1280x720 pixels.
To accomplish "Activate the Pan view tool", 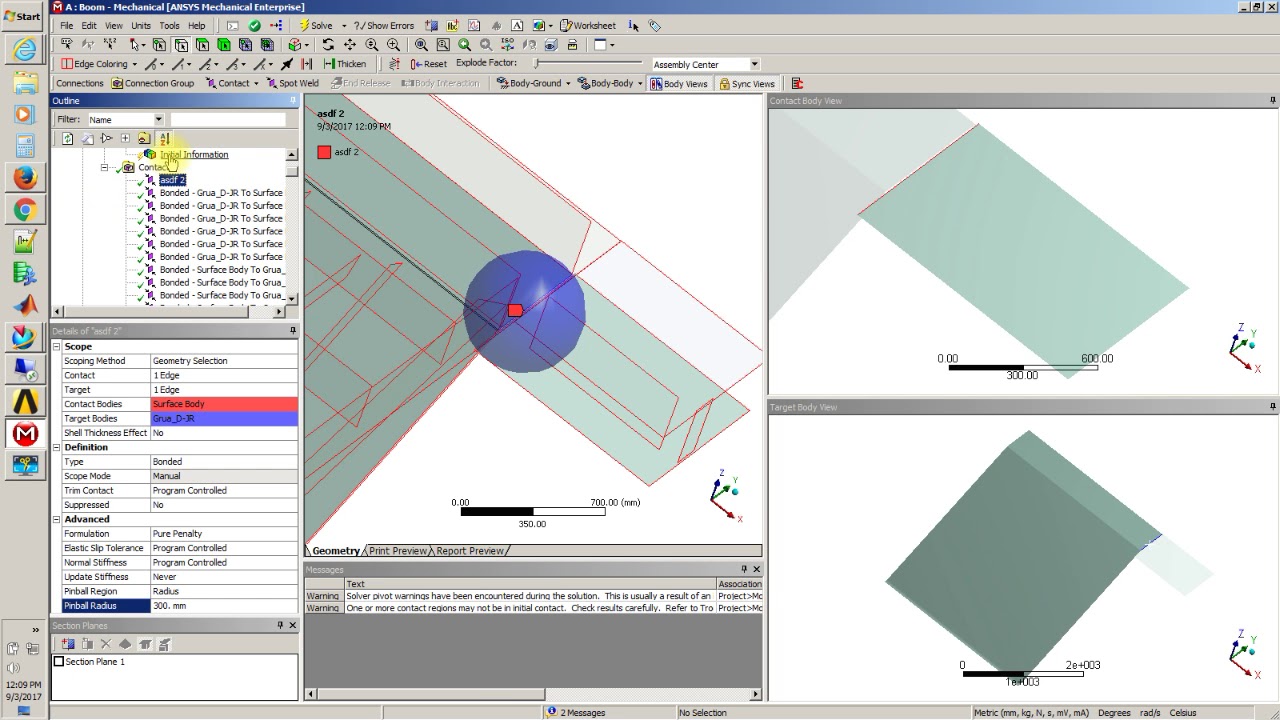I will tap(350, 45).
